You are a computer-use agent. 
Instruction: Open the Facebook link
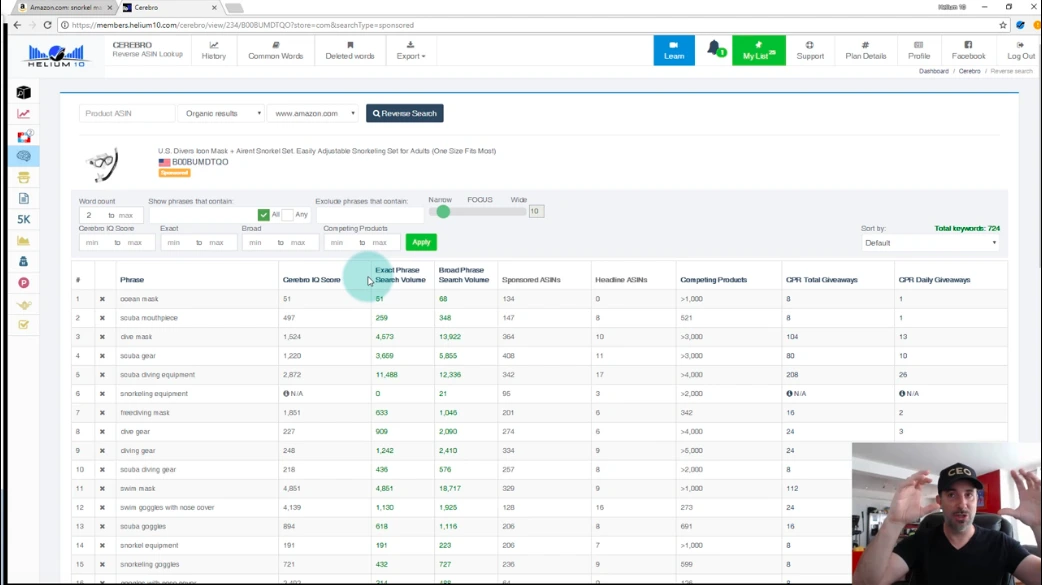pyautogui.click(x=968, y=51)
